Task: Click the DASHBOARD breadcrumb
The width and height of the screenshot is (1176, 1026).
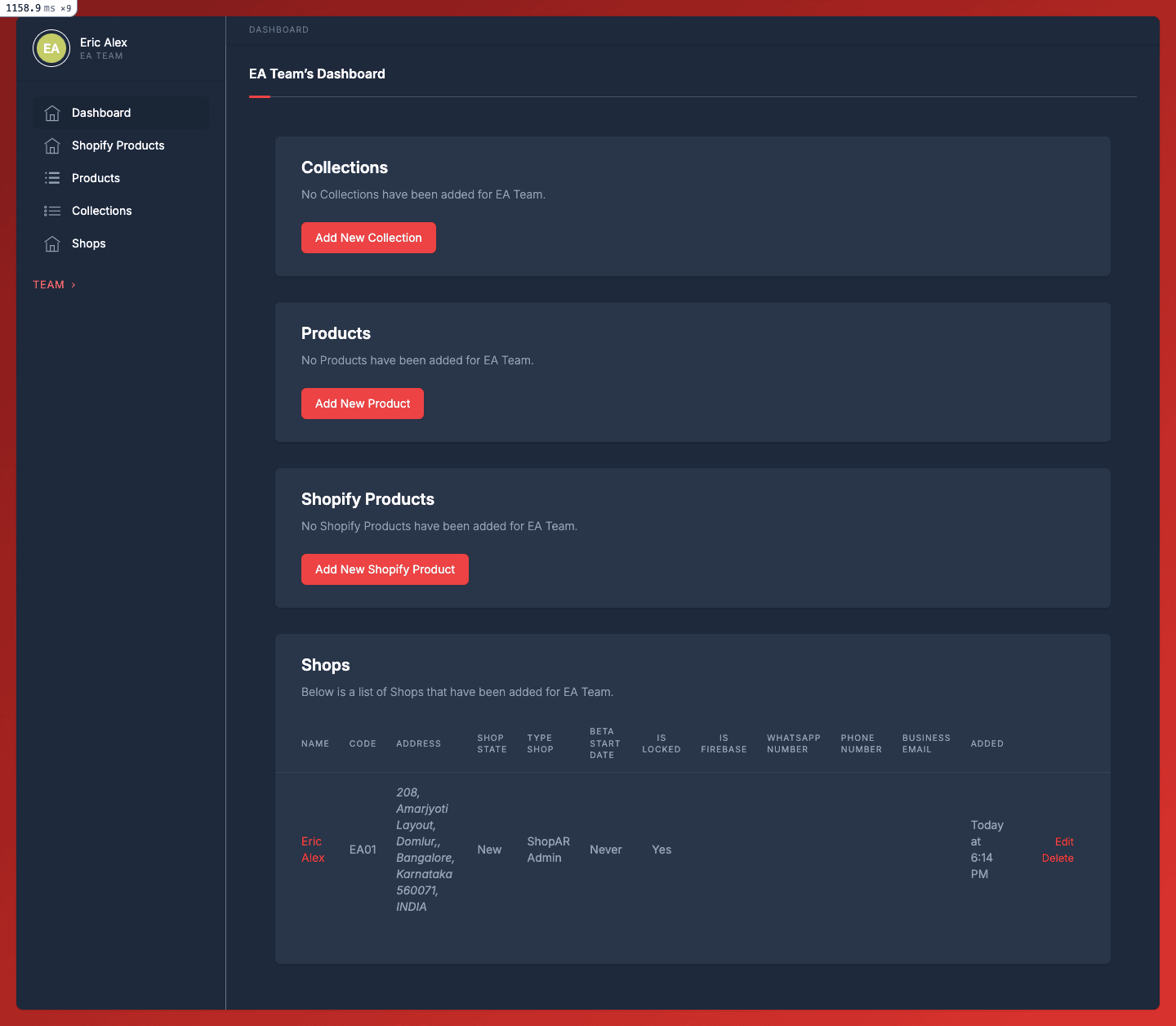Action: [278, 29]
